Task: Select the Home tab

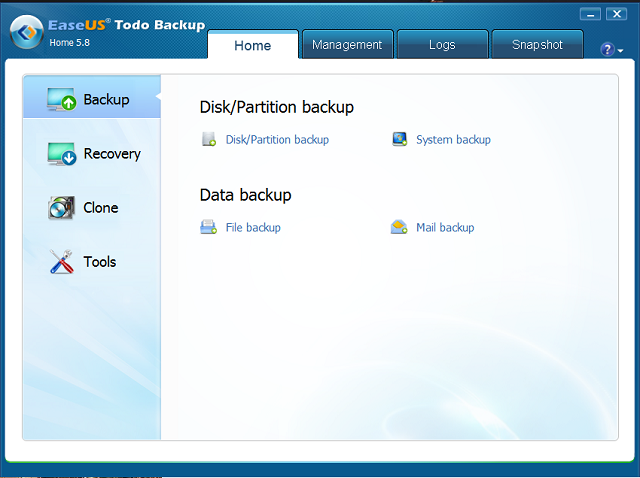Action: [252, 45]
